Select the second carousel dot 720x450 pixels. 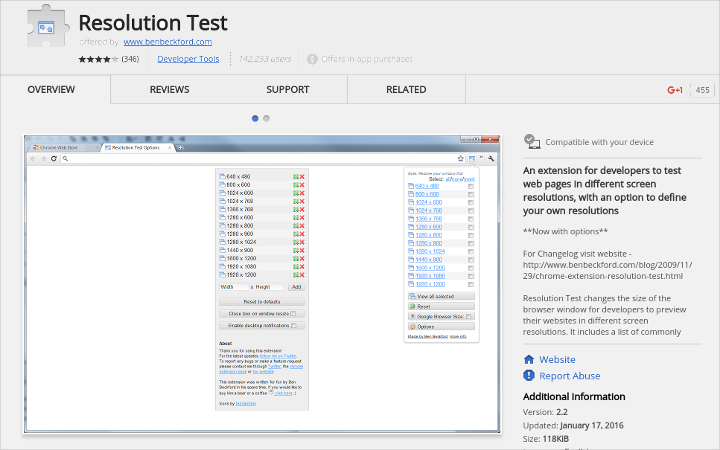(x=266, y=118)
